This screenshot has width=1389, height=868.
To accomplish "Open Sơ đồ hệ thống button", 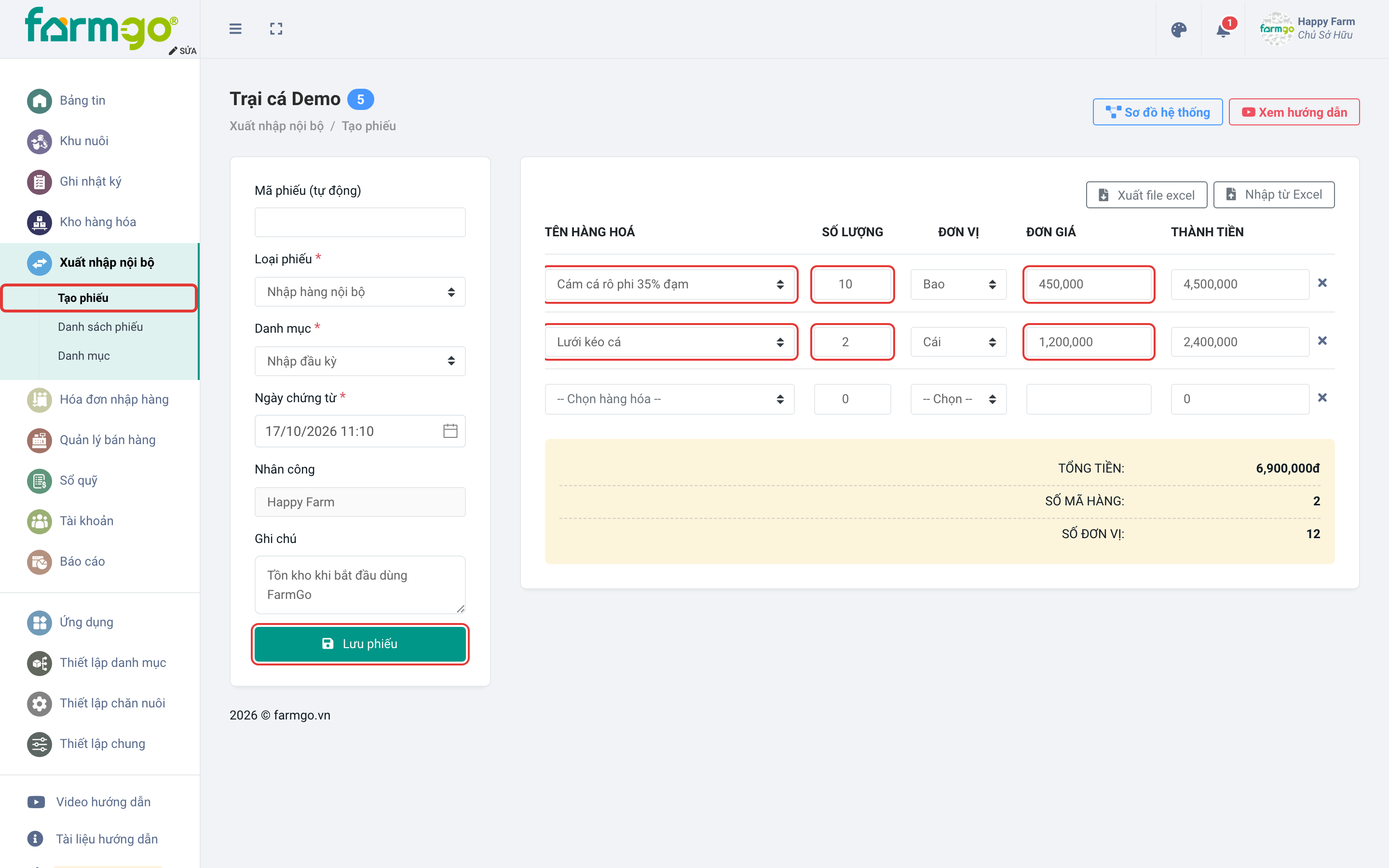I will tap(1157, 112).
